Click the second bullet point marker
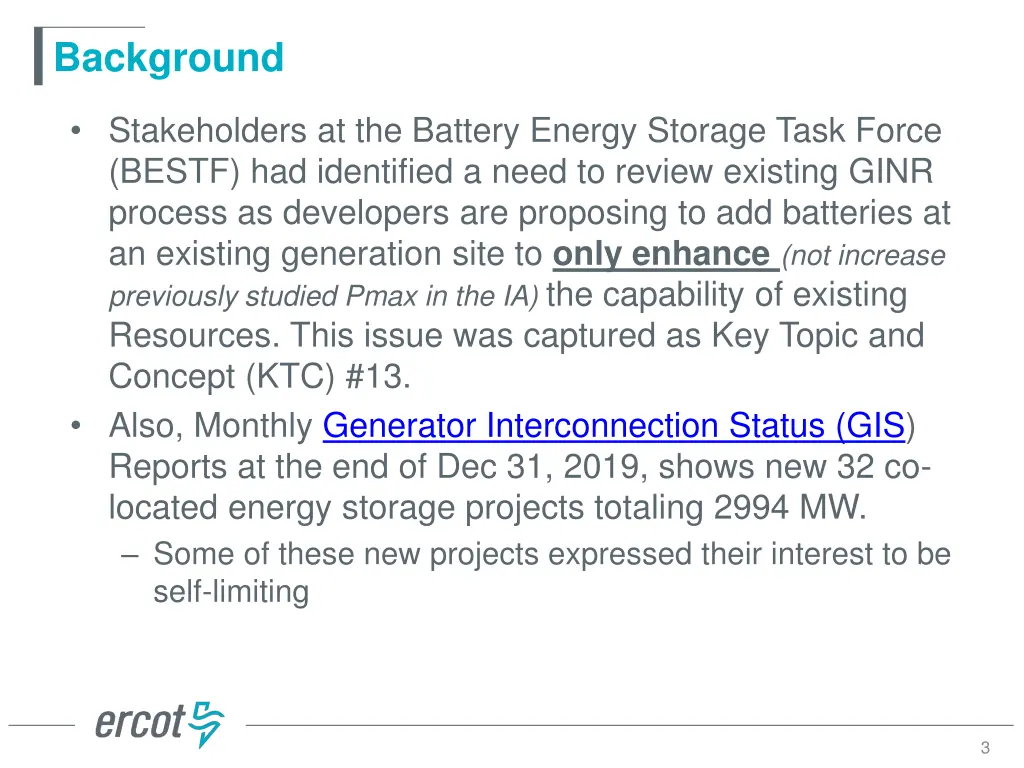Screen dimensions: 1024x768 coord(76,426)
